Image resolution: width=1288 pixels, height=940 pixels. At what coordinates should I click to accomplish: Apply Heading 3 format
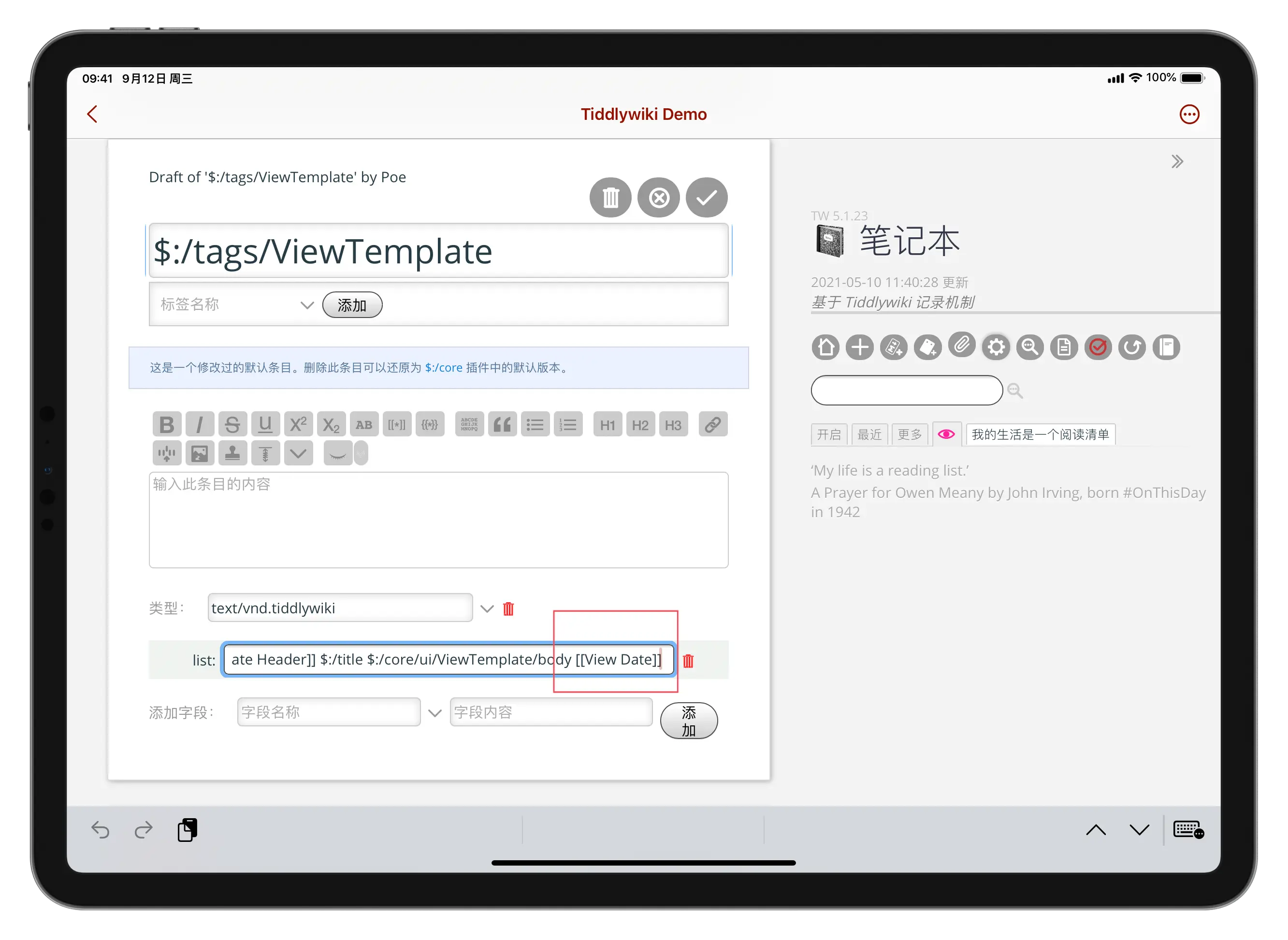point(674,424)
